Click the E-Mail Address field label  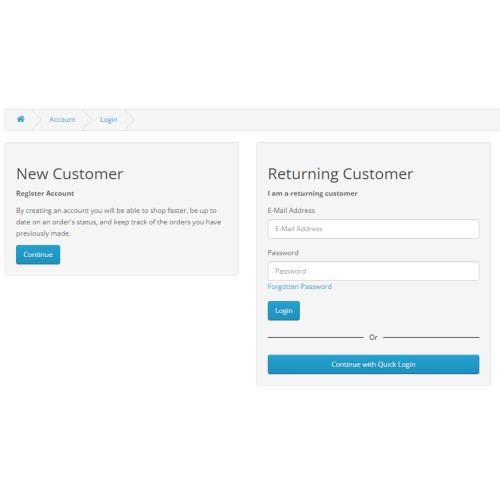point(291,210)
